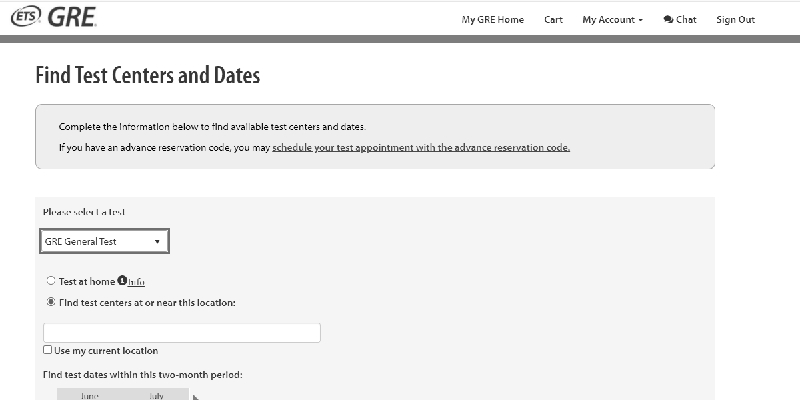Image resolution: width=800 pixels, height=400 pixels.
Task: Select the Test at home radio button
Action: point(50,282)
